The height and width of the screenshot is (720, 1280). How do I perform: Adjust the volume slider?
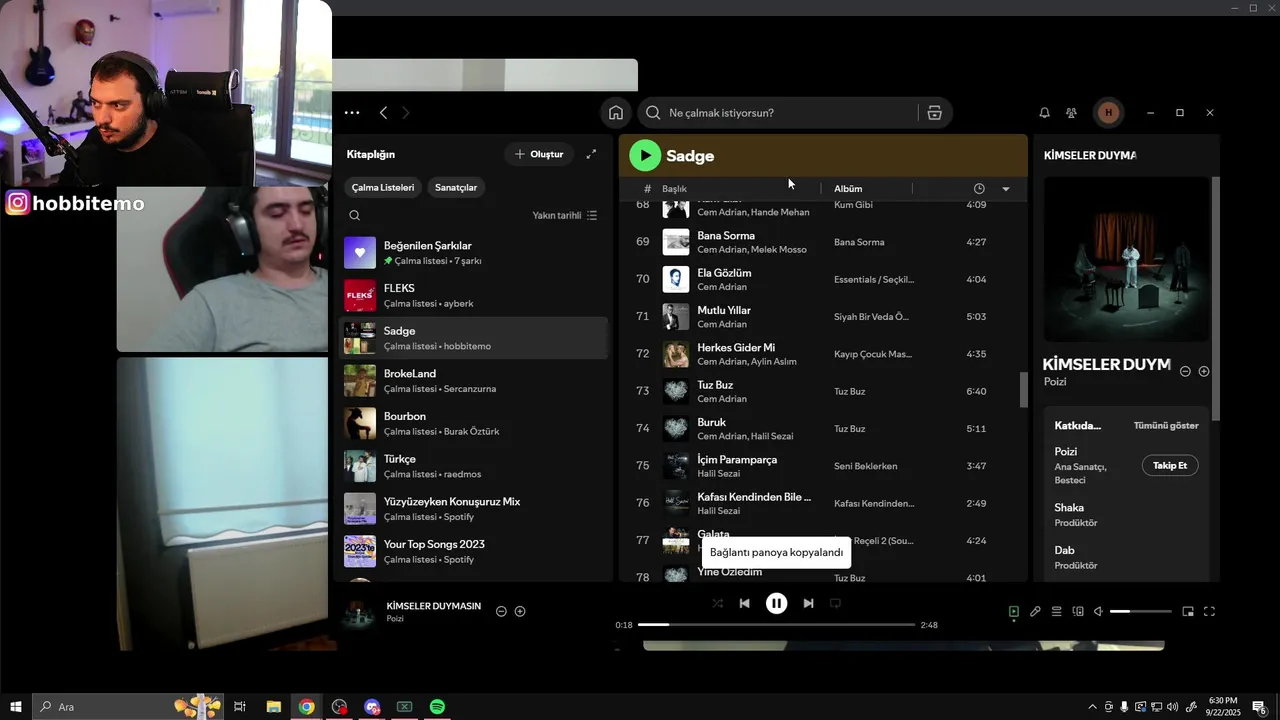(x=1140, y=611)
